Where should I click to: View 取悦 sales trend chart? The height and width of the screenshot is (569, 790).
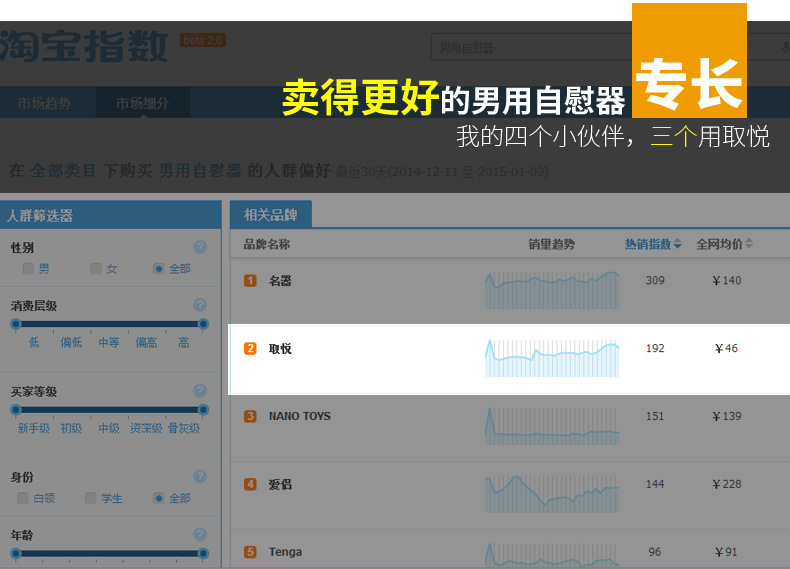(552, 358)
